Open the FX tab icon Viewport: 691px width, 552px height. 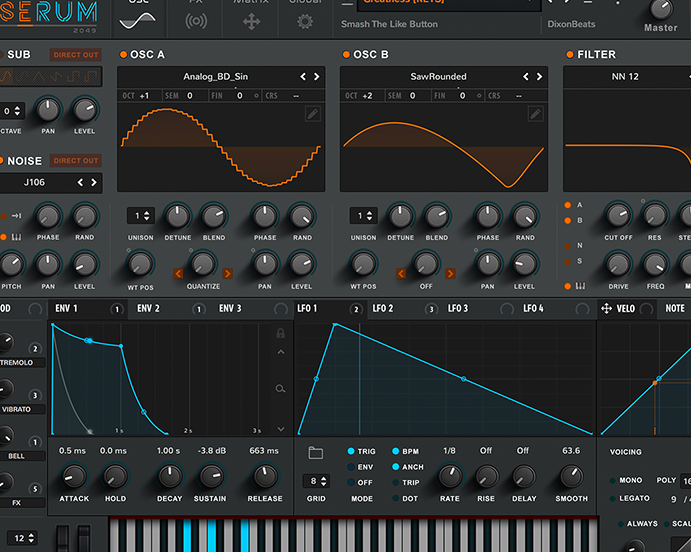197,20
